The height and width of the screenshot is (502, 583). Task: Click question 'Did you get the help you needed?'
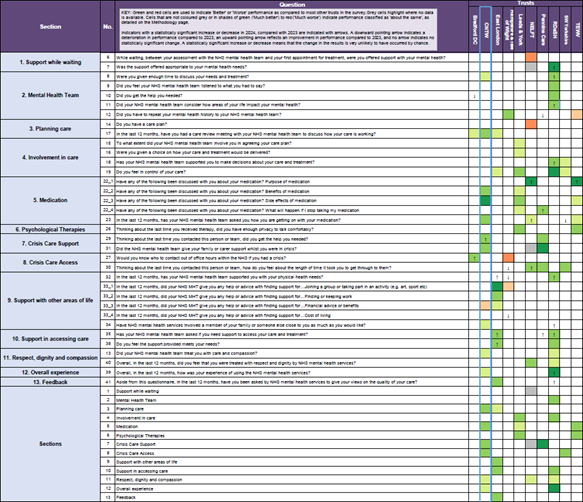(x=292, y=96)
